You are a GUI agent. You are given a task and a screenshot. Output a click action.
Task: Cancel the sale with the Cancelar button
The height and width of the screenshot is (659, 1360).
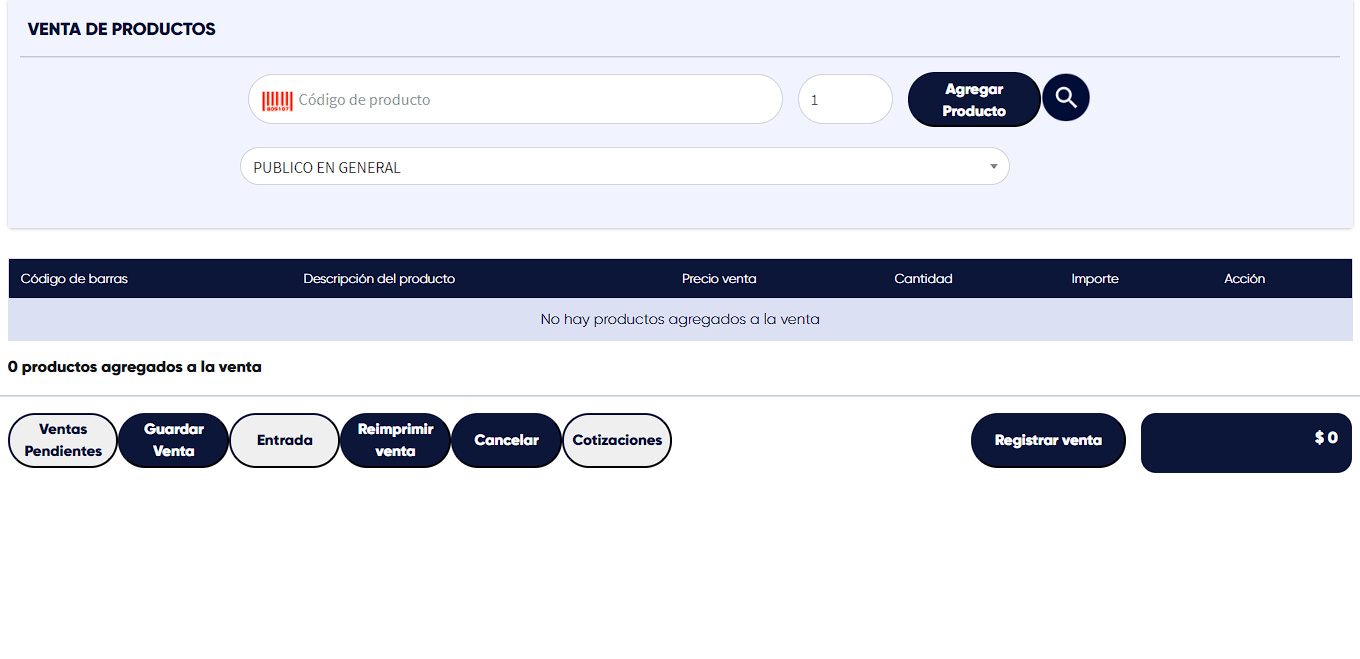tap(506, 440)
